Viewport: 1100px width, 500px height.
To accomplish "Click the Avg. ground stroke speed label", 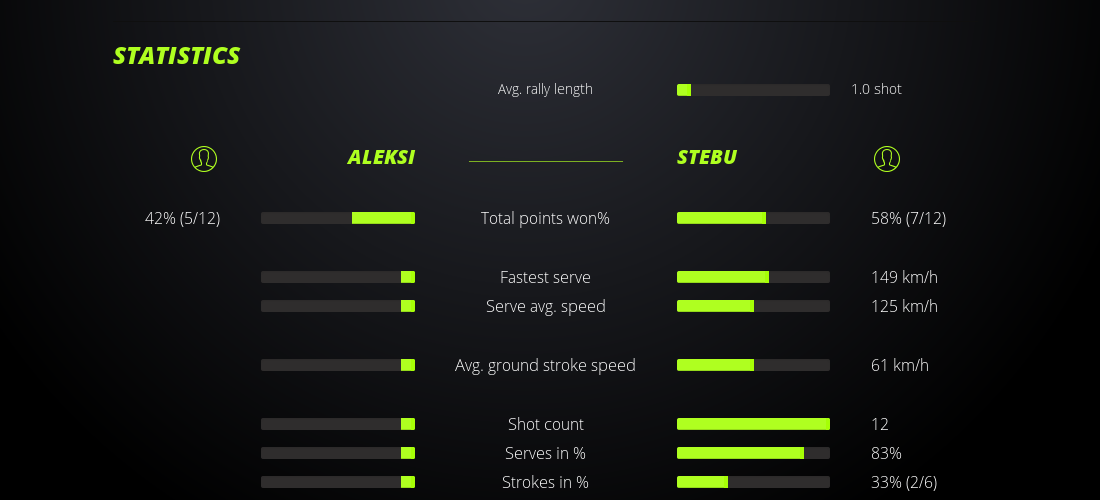I will (x=545, y=365).
